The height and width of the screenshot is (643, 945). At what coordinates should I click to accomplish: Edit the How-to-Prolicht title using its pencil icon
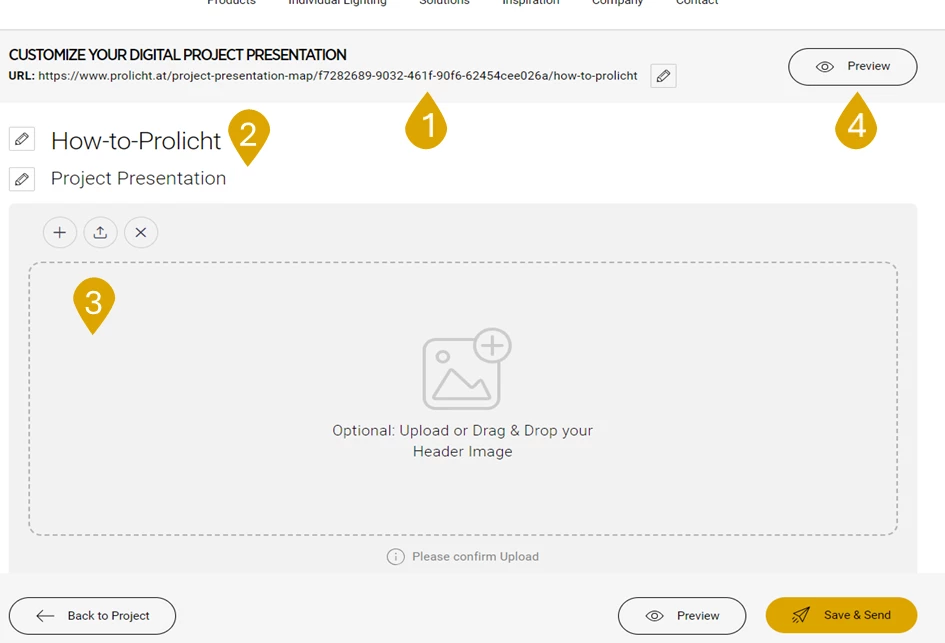22,139
